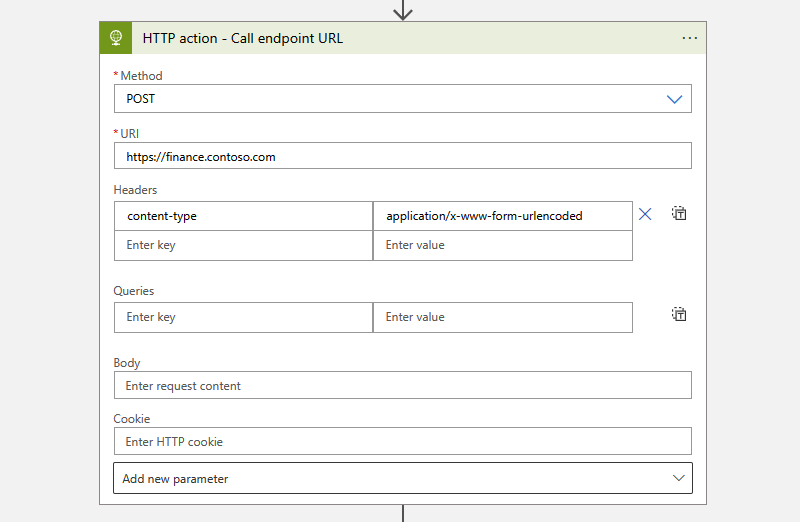
Task: Click the empty Headers Enter value field
Action: (502, 245)
